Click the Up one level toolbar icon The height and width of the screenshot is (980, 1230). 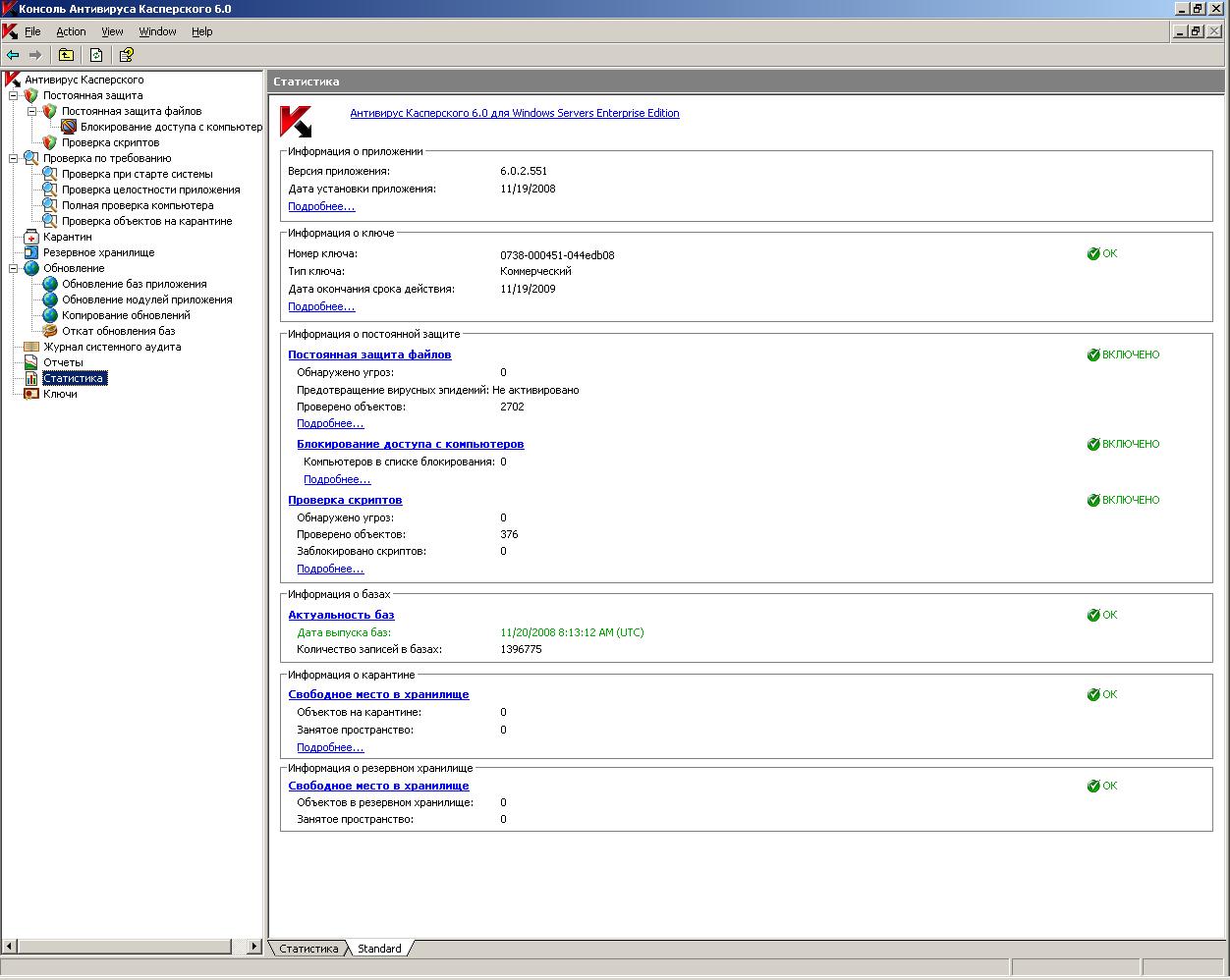pos(66,55)
